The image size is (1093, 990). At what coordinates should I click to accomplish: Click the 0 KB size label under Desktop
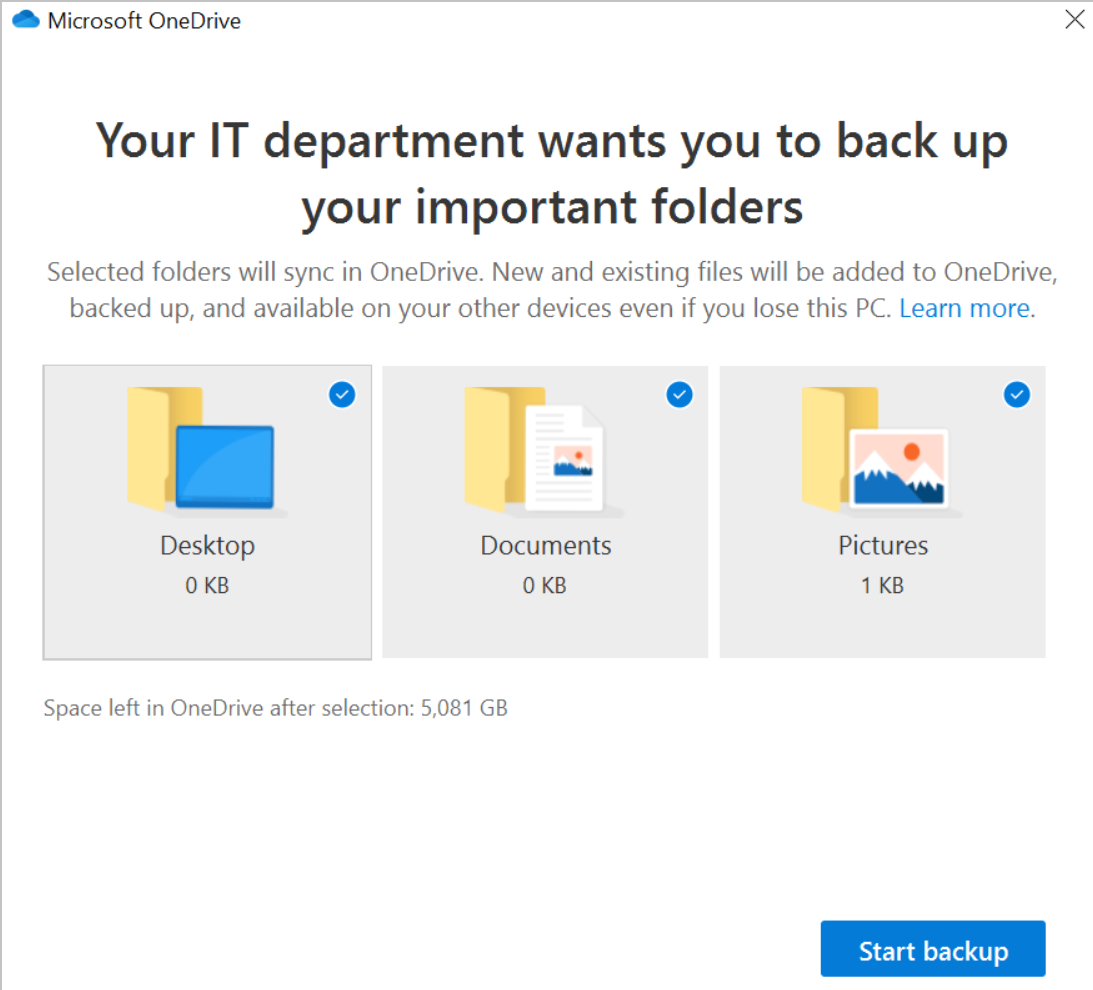click(206, 585)
